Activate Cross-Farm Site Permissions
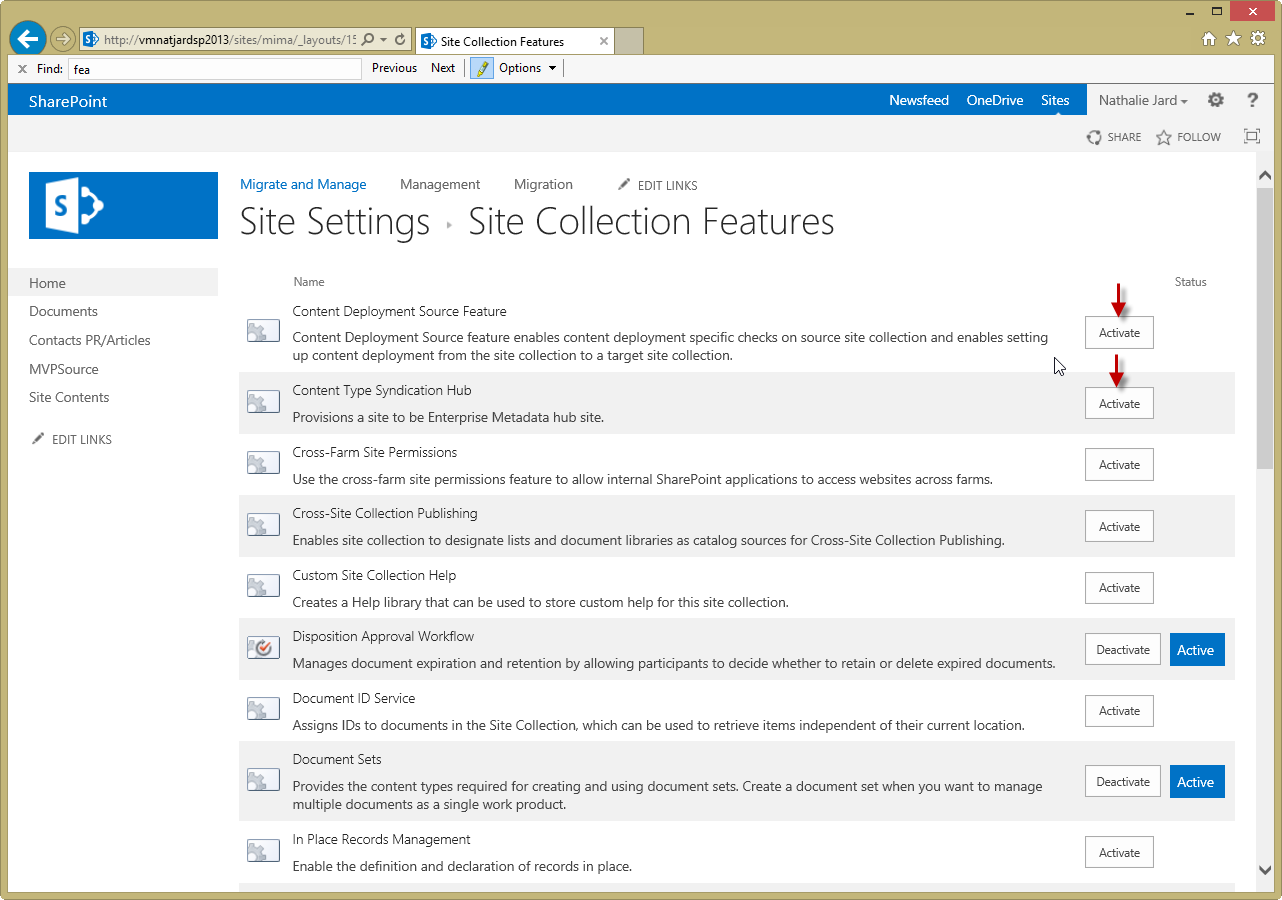Screen dimensions: 1282x900 point(1119,464)
